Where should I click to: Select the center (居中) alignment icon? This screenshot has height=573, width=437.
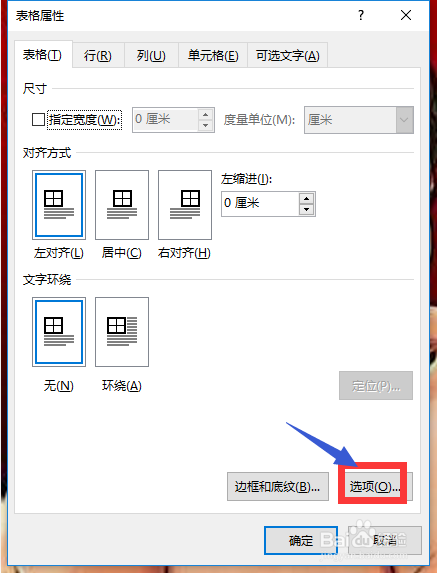pos(122,205)
